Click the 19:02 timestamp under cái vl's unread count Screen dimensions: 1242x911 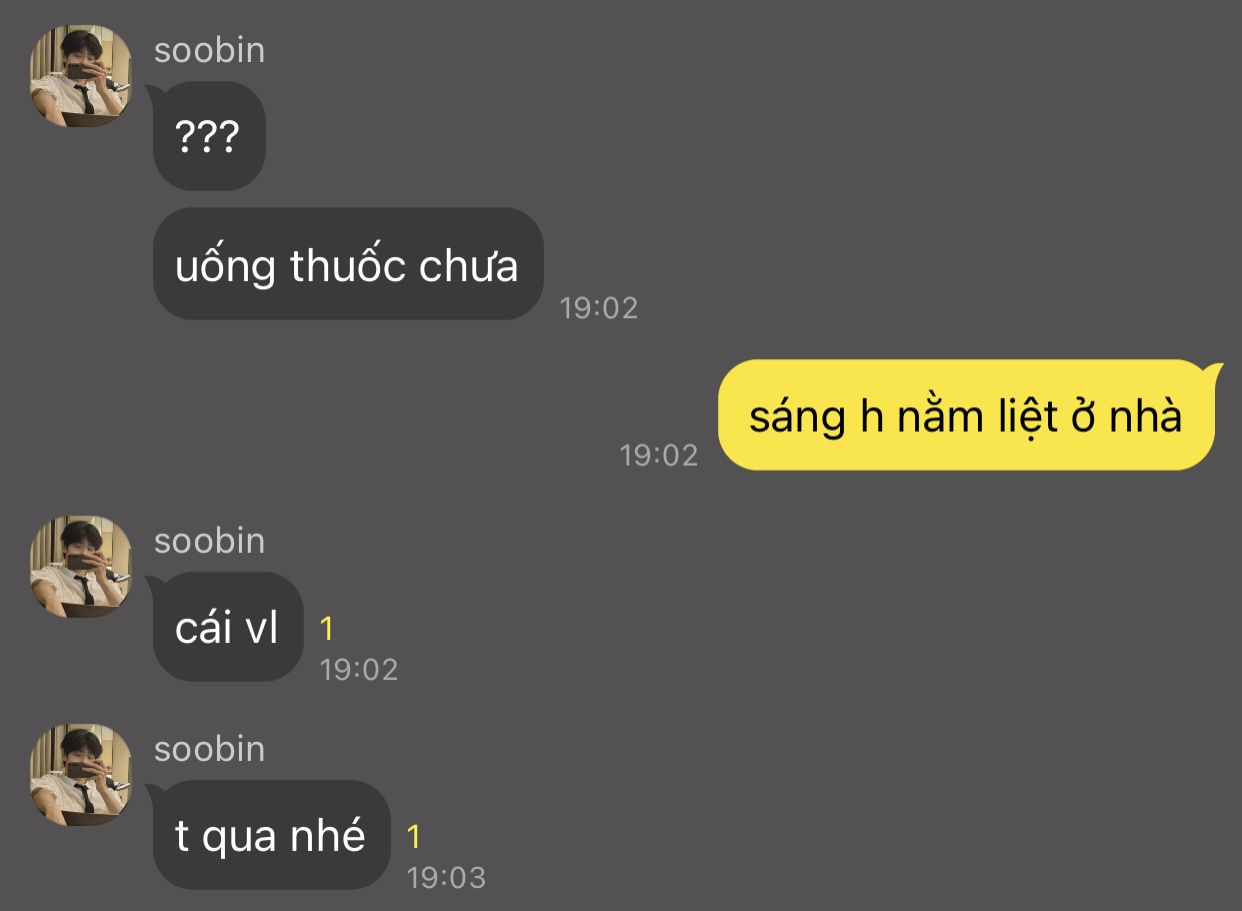point(359,669)
